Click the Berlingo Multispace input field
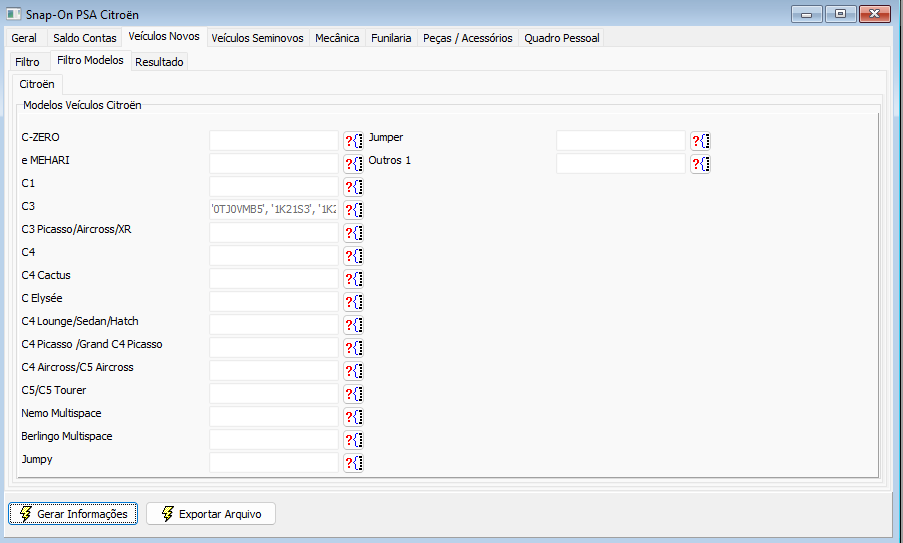Image resolution: width=903 pixels, height=543 pixels. click(x=274, y=440)
